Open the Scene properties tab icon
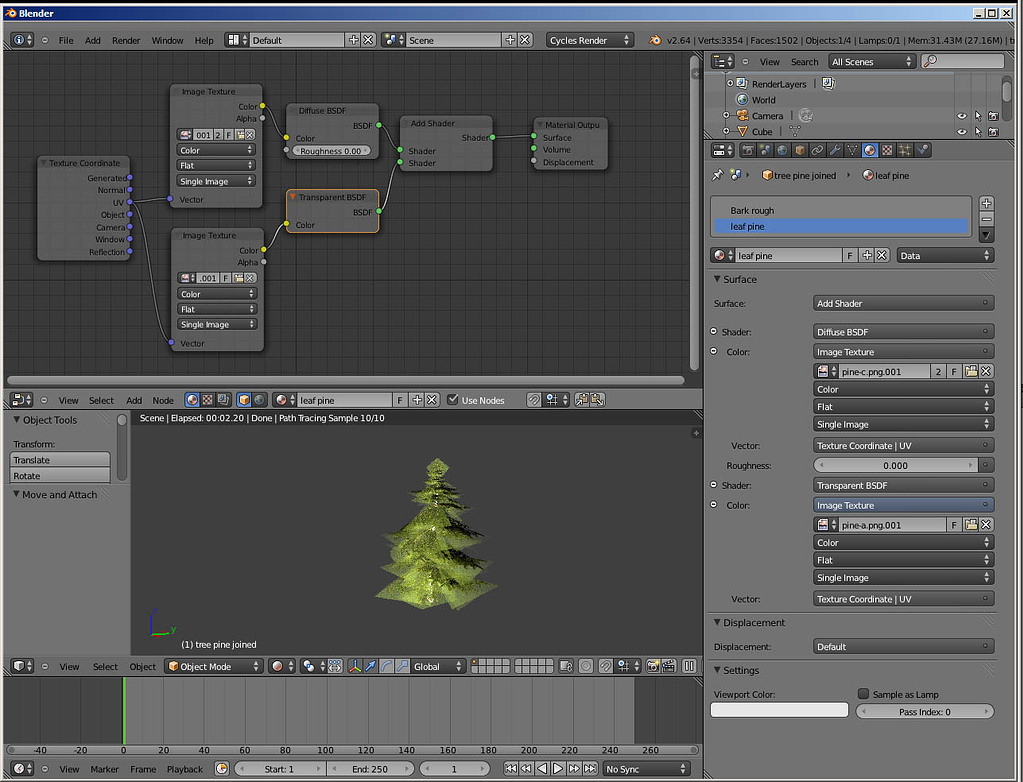Screen dimensions: 1023x782 765,151
